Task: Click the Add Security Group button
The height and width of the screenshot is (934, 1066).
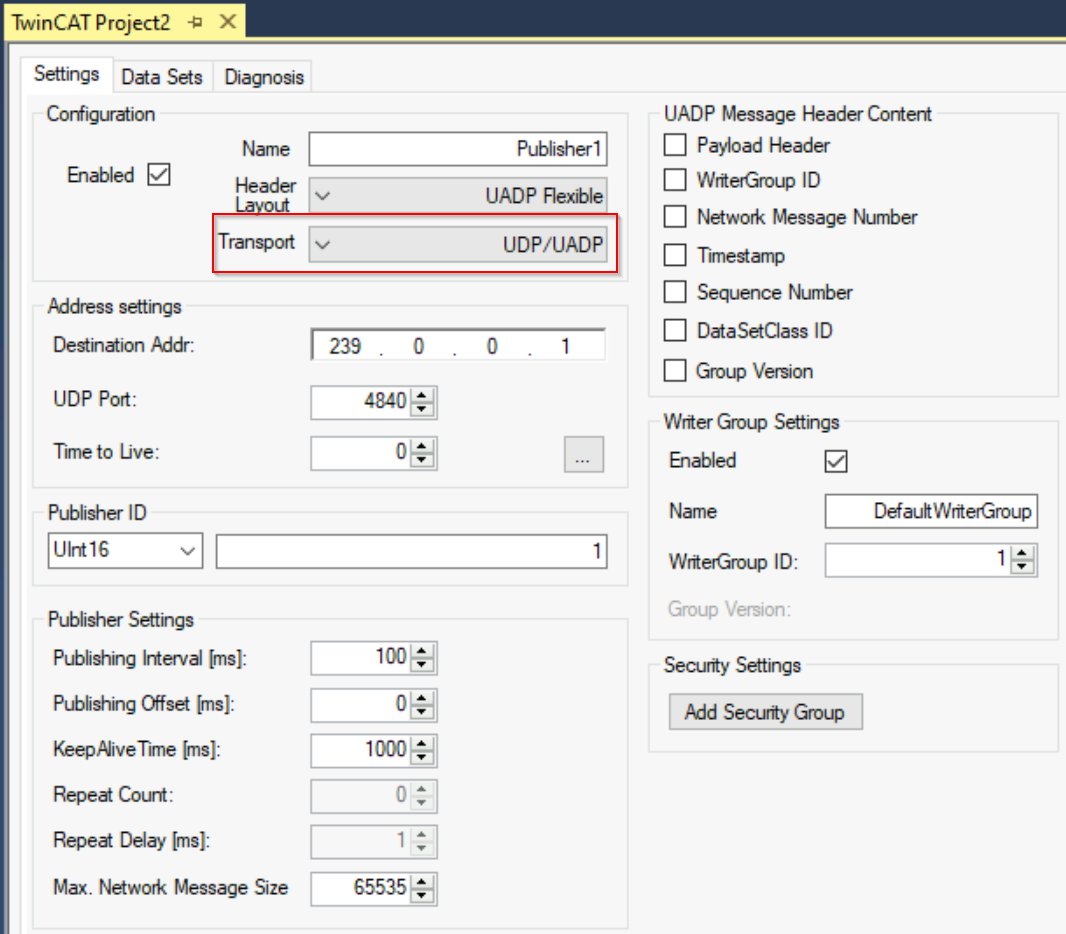Action: (x=766, y=712)
